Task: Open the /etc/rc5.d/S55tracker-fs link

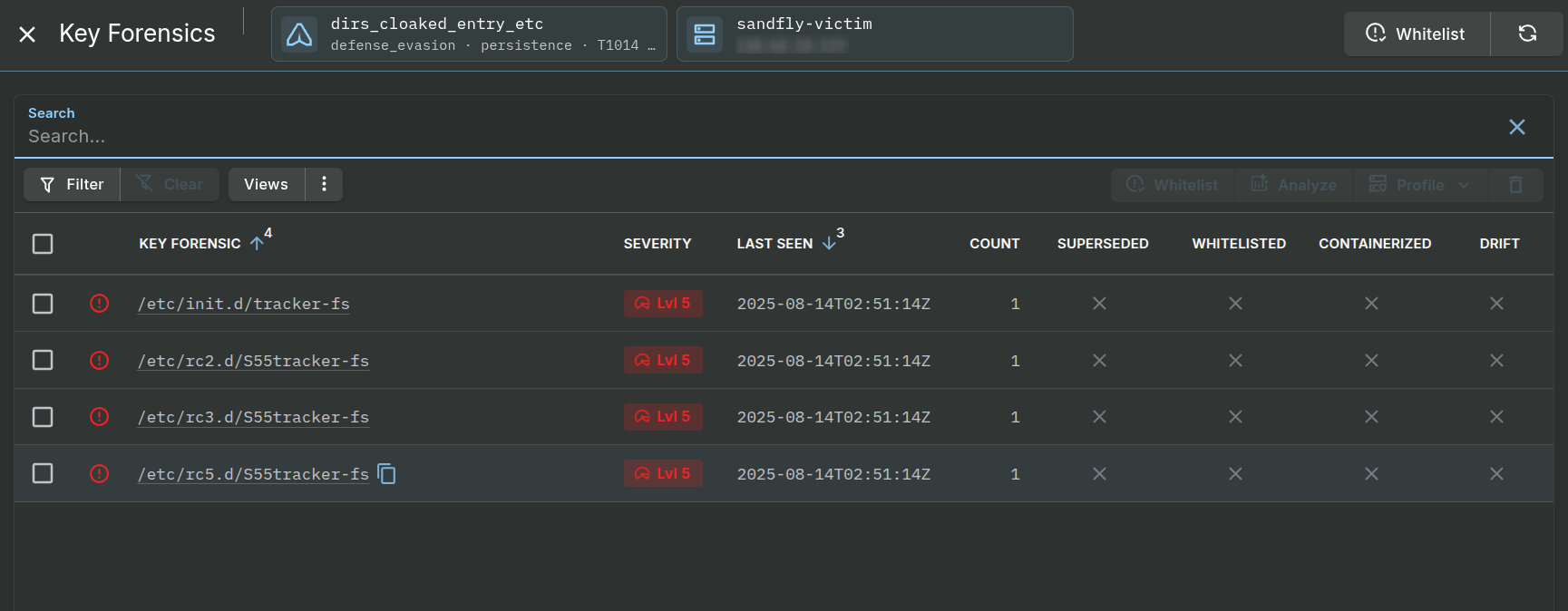Action: (x=253, y=474)
